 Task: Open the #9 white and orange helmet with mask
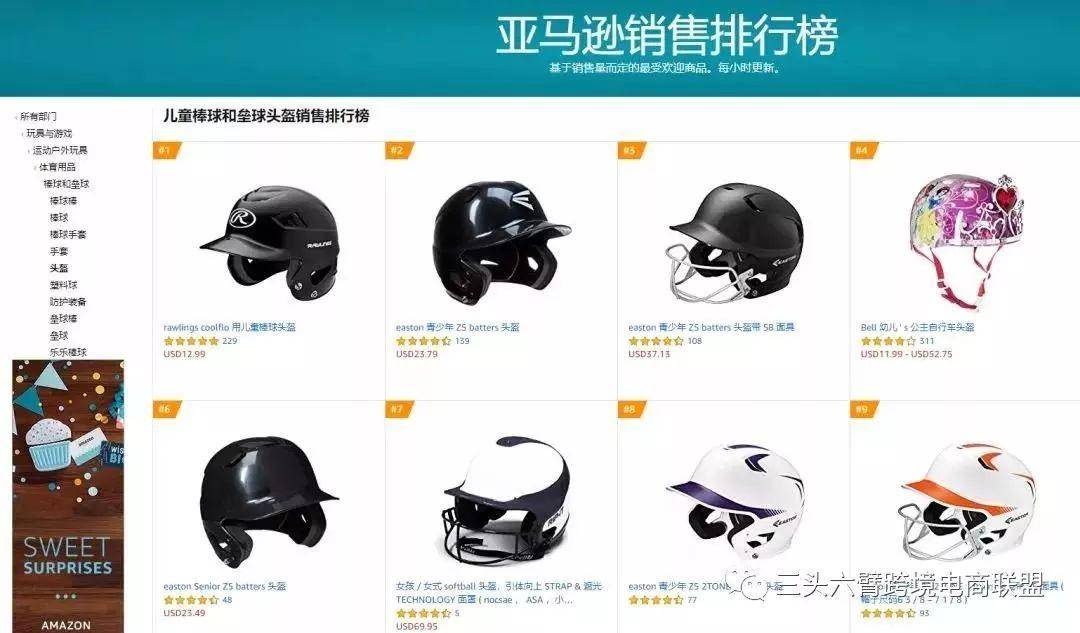(968, 501)
